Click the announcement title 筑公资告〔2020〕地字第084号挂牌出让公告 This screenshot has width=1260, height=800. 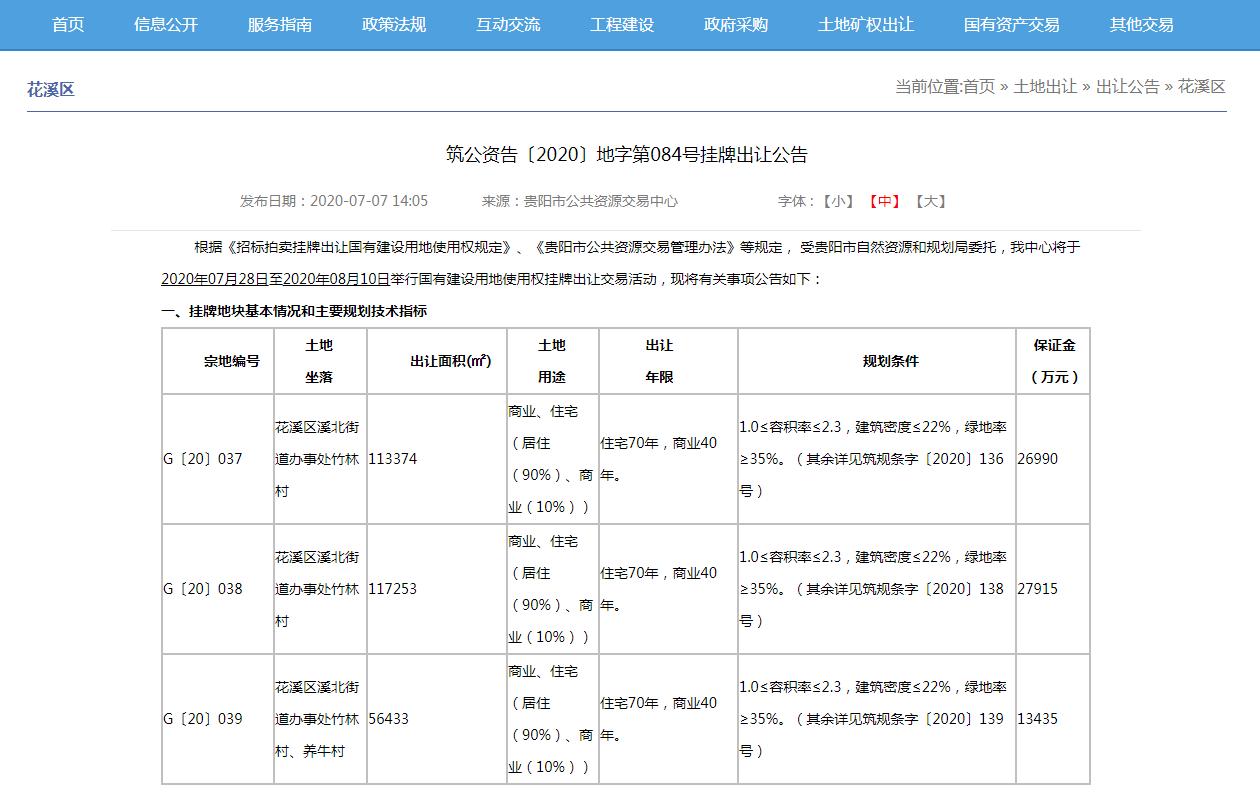coord(630,154)
